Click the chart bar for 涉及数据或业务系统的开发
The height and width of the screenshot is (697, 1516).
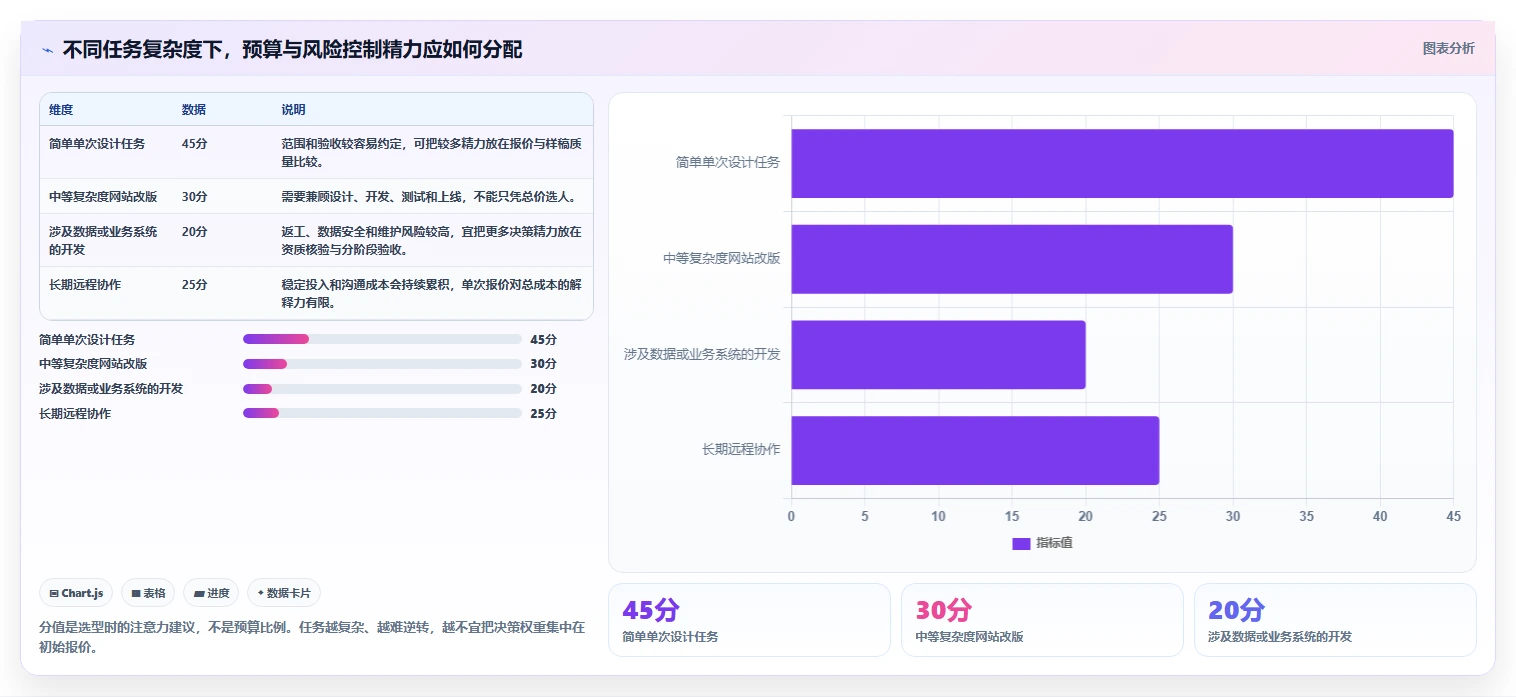click(x=938, y=355)
